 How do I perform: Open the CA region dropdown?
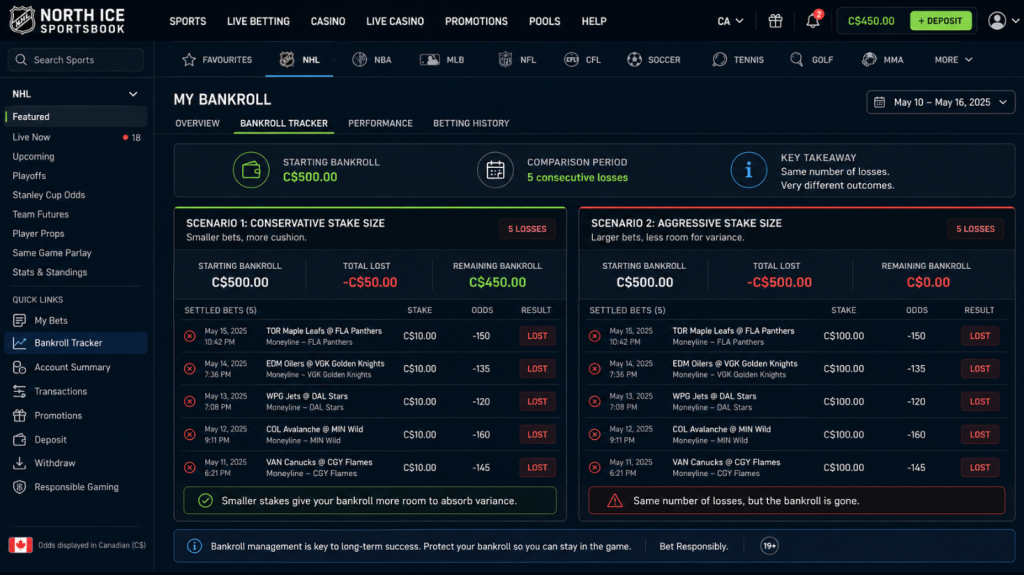(x=730, y=21)
